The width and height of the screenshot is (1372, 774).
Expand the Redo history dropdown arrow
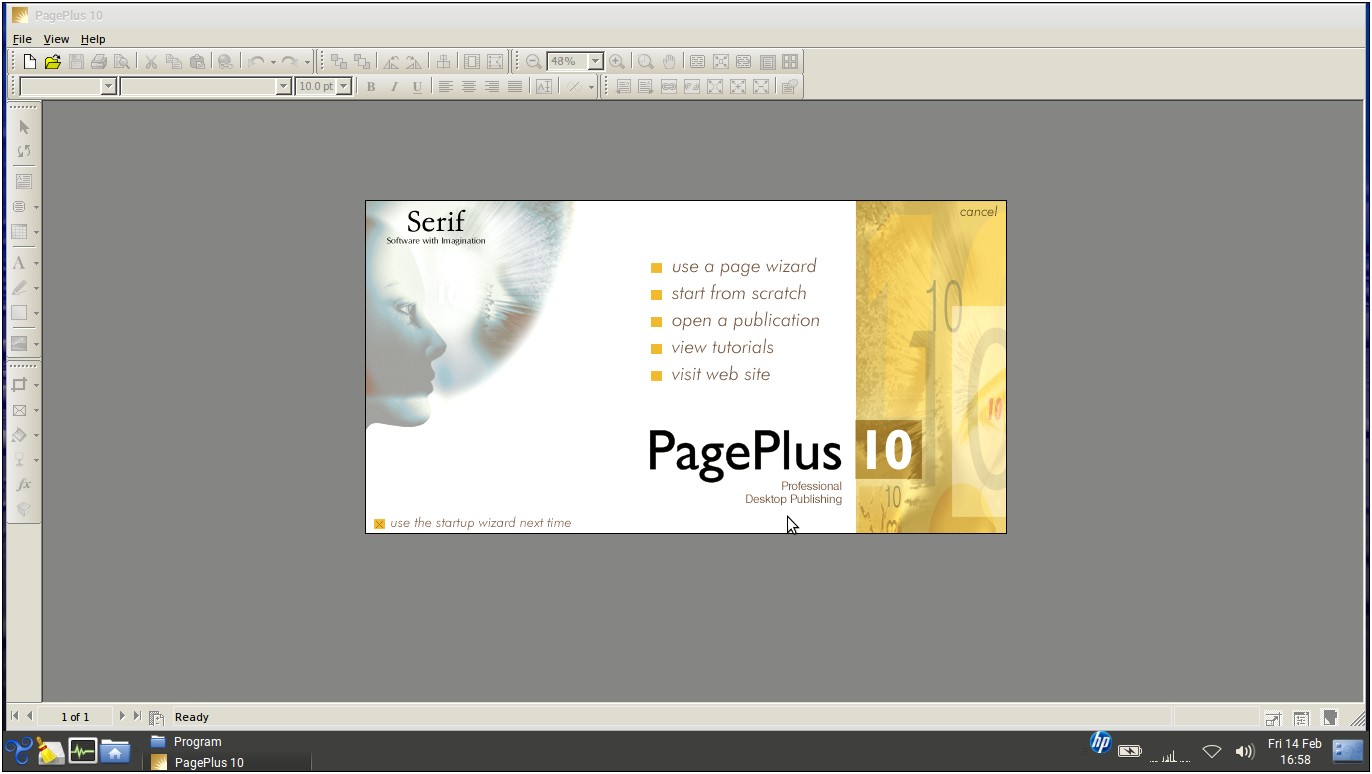pyautogui.click(x=306, y=62)
